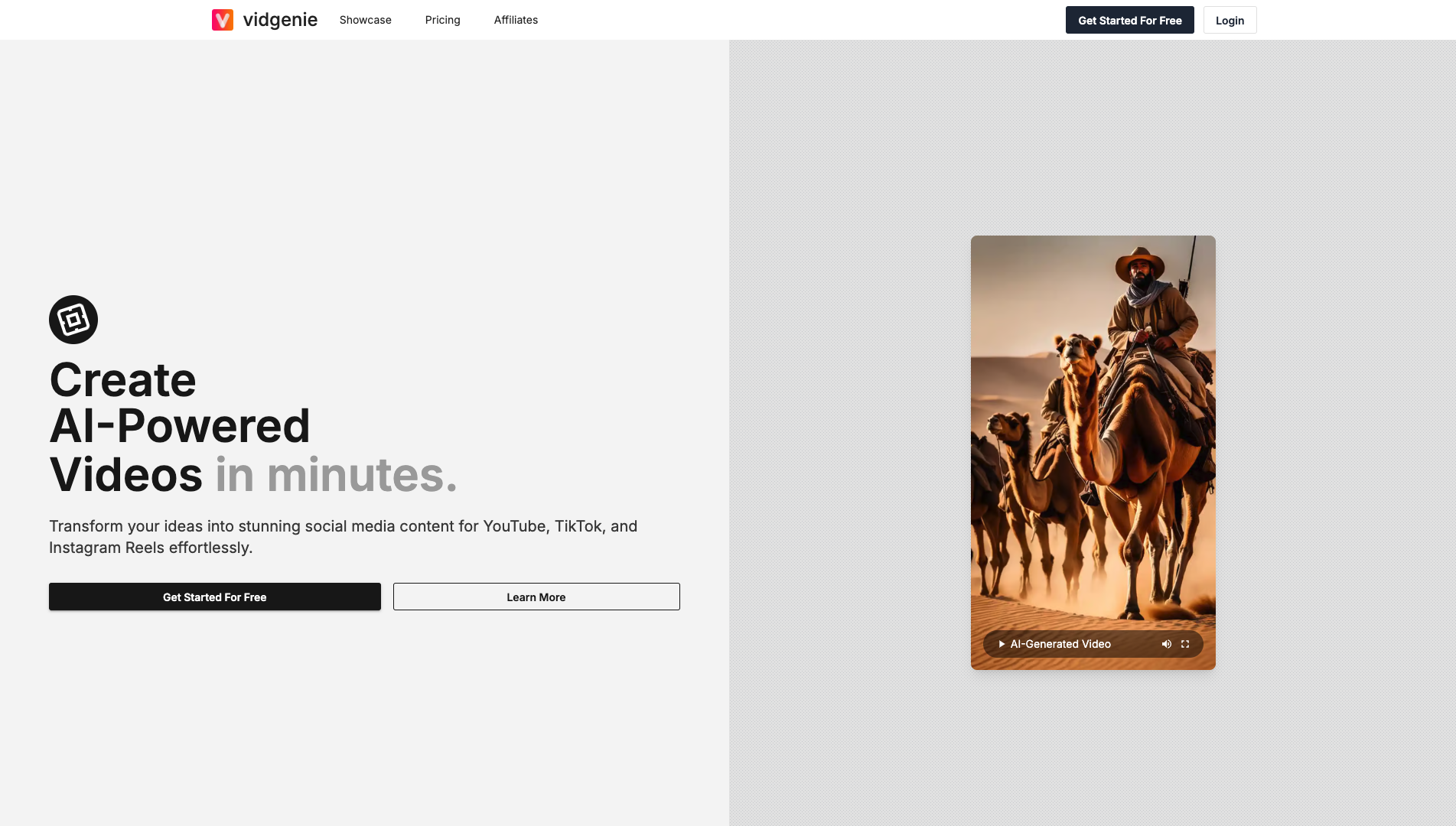Click the vidgenie V logo icon
Screen dimensions: 1456x826
pos(223,20)
